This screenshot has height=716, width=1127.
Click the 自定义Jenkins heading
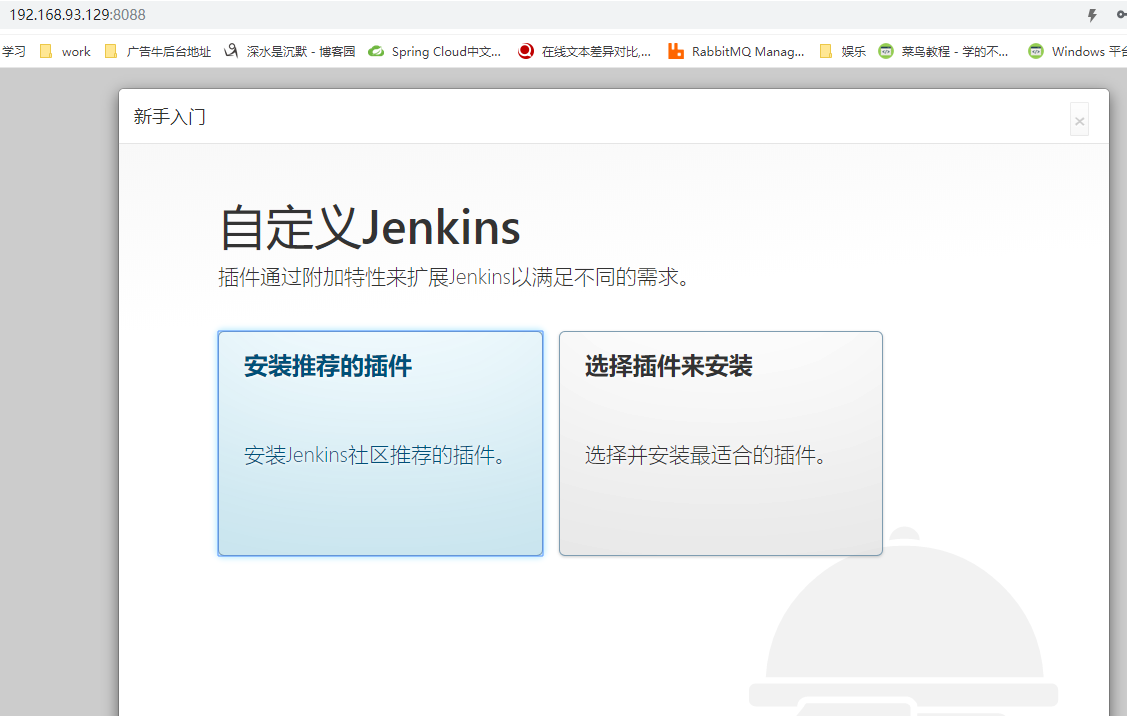[x=370, y=228]
